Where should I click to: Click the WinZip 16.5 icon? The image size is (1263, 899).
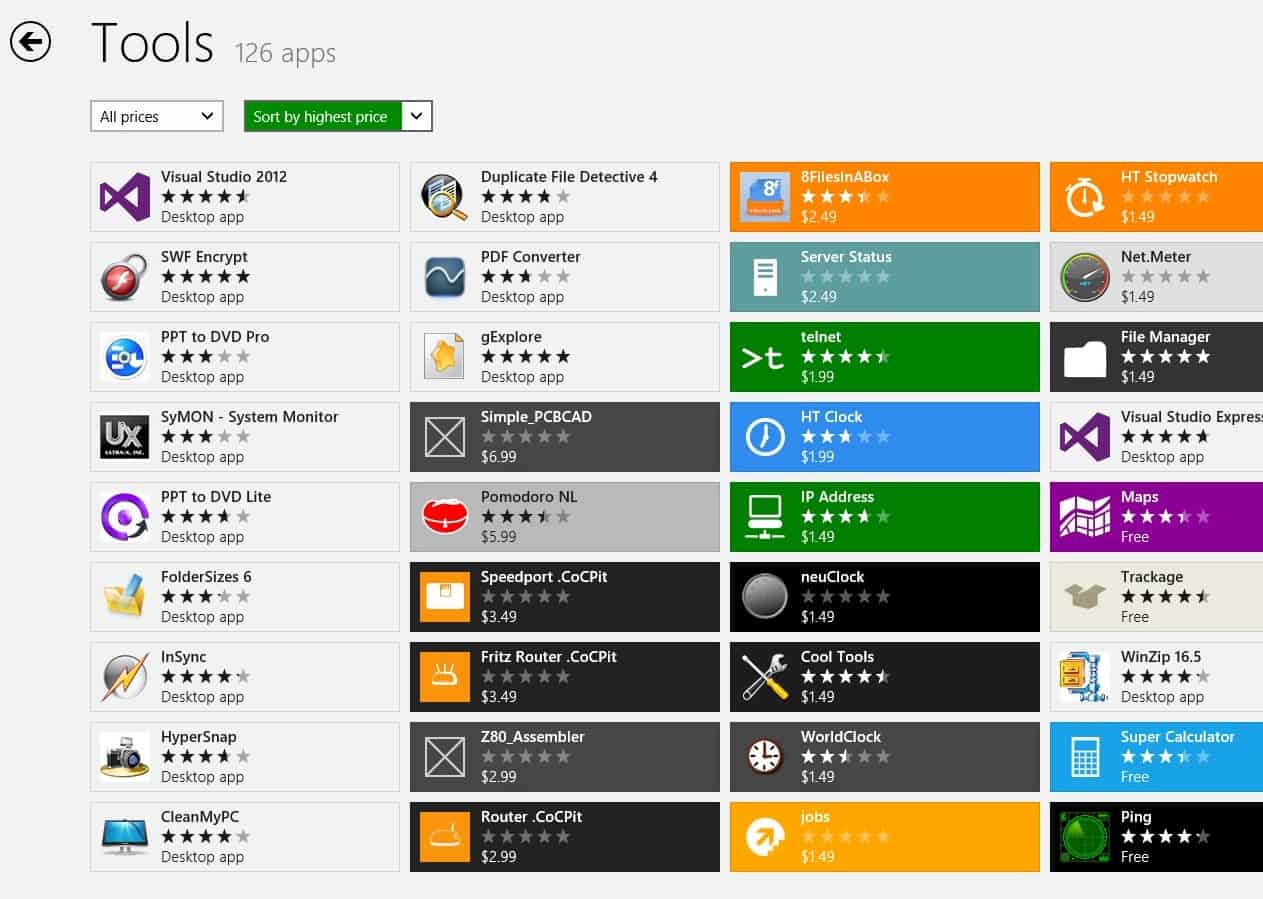click(x=1085, y=677)
